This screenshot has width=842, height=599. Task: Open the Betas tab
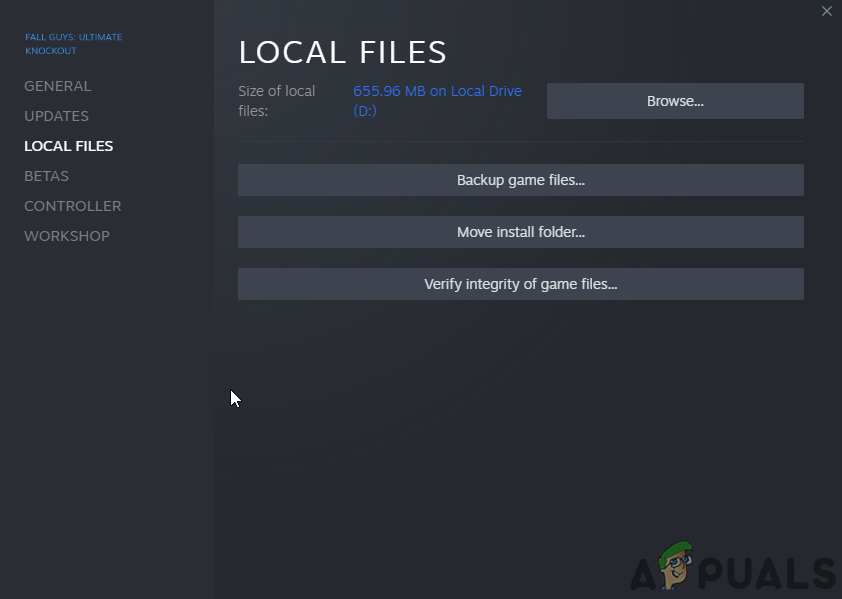coord(46,176)
